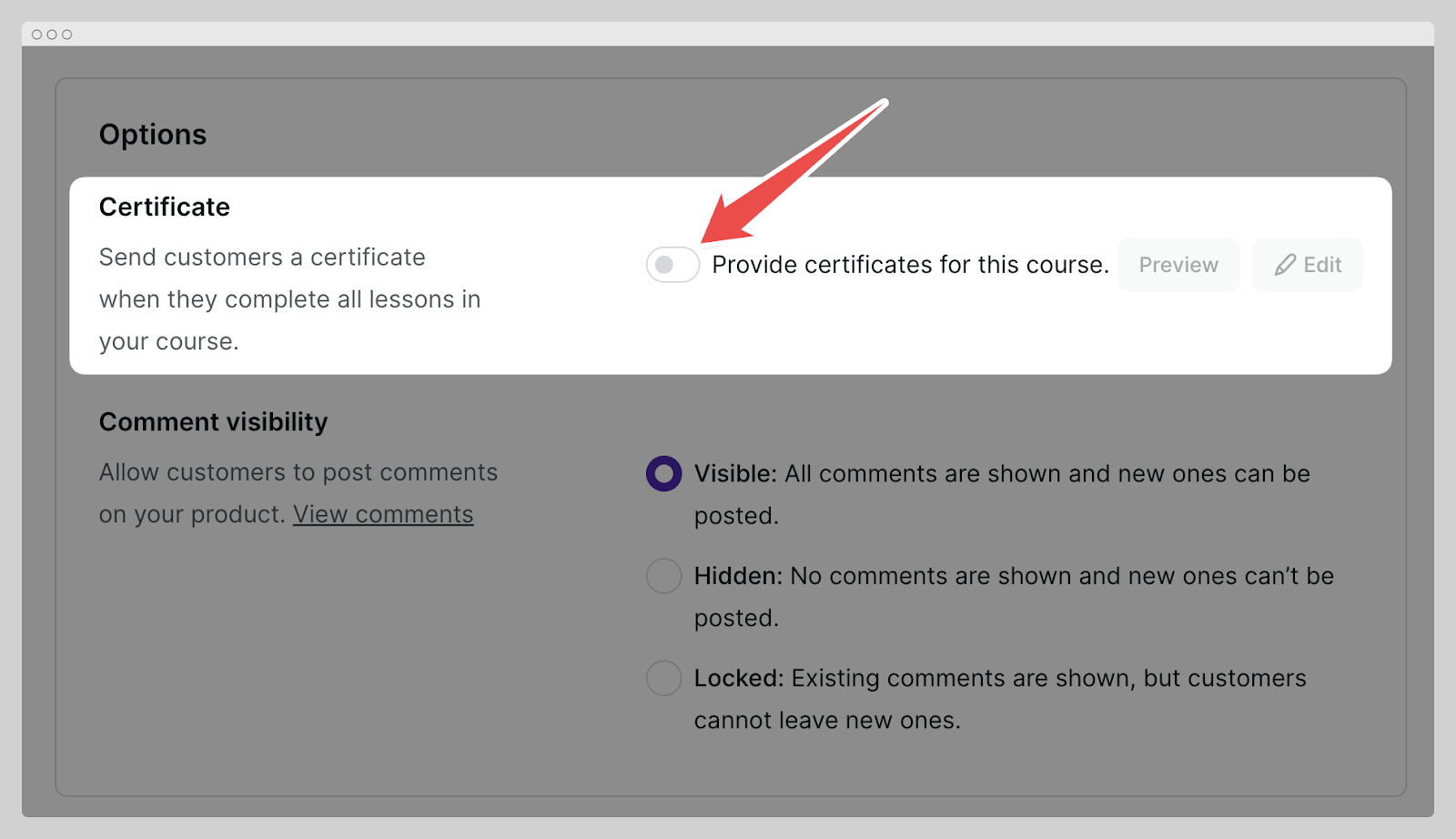Image resolution: width=1456 pixels, height=839 pixels.
Task: Click the third window control dot
Action: (66, 35)
